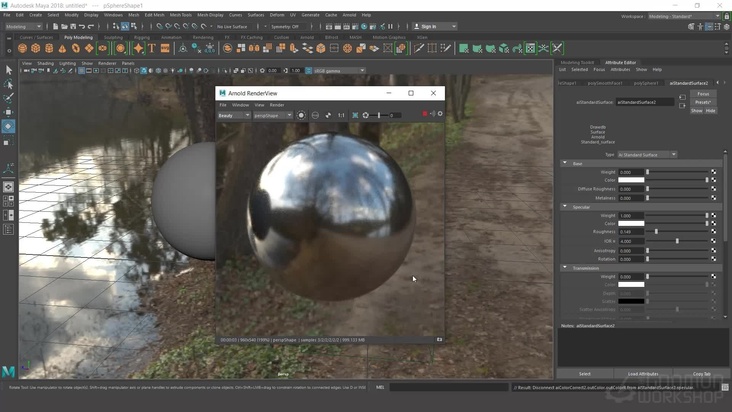Click the Select button at panel bottom
This screenshot has width=732, height=412.
click(585, 374)
